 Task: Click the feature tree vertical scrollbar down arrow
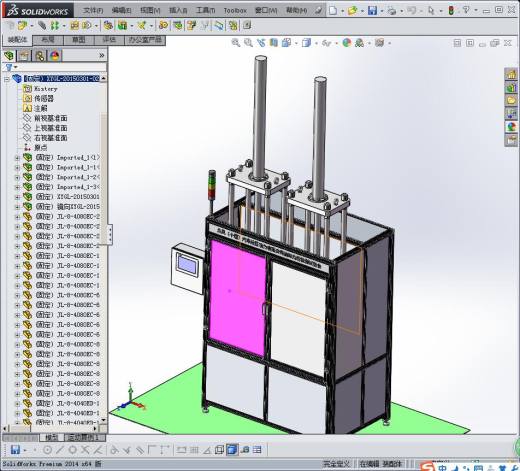(103, 420)
